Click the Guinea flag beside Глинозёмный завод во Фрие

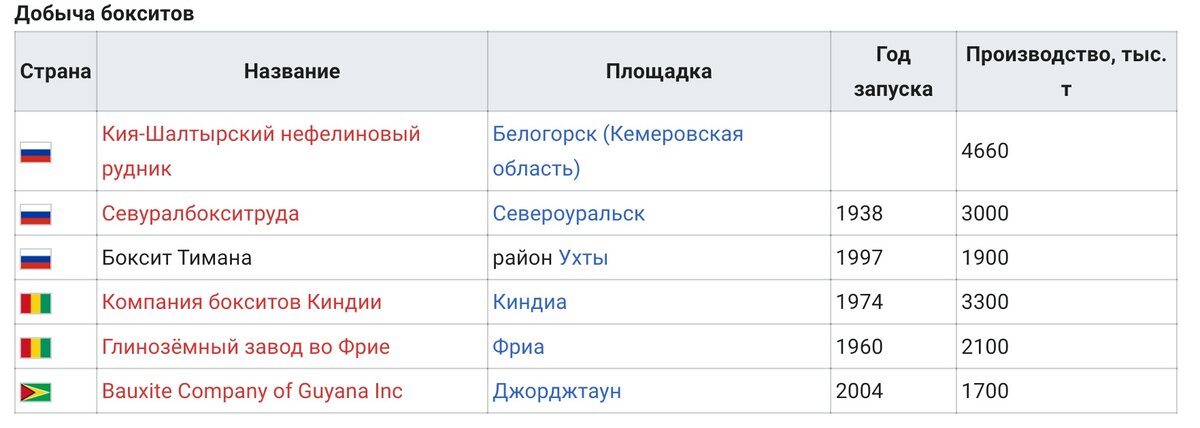point(35,347)
